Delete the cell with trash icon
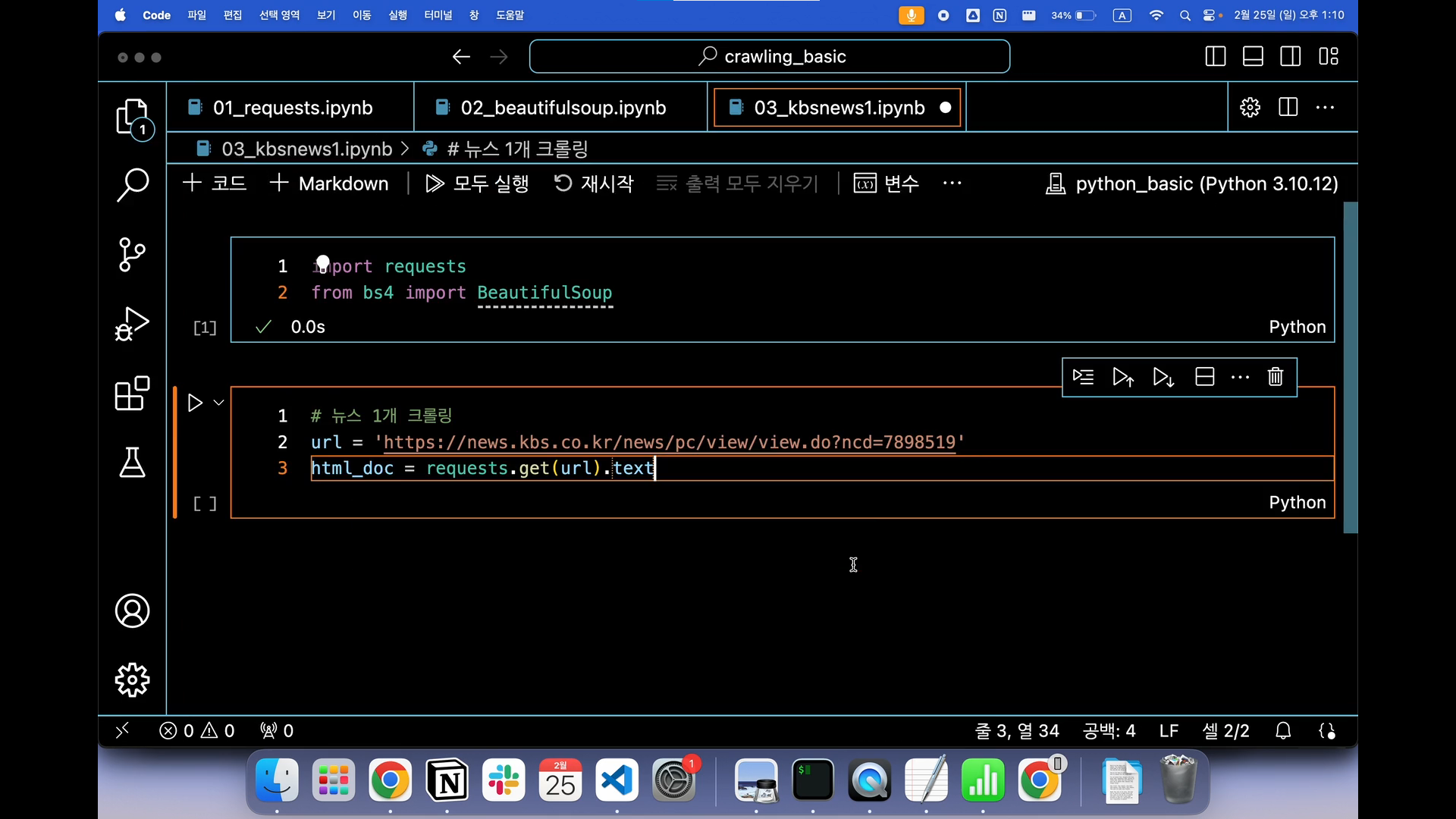Viewport: 1456px width, 819px height. tap(1276, 377)
